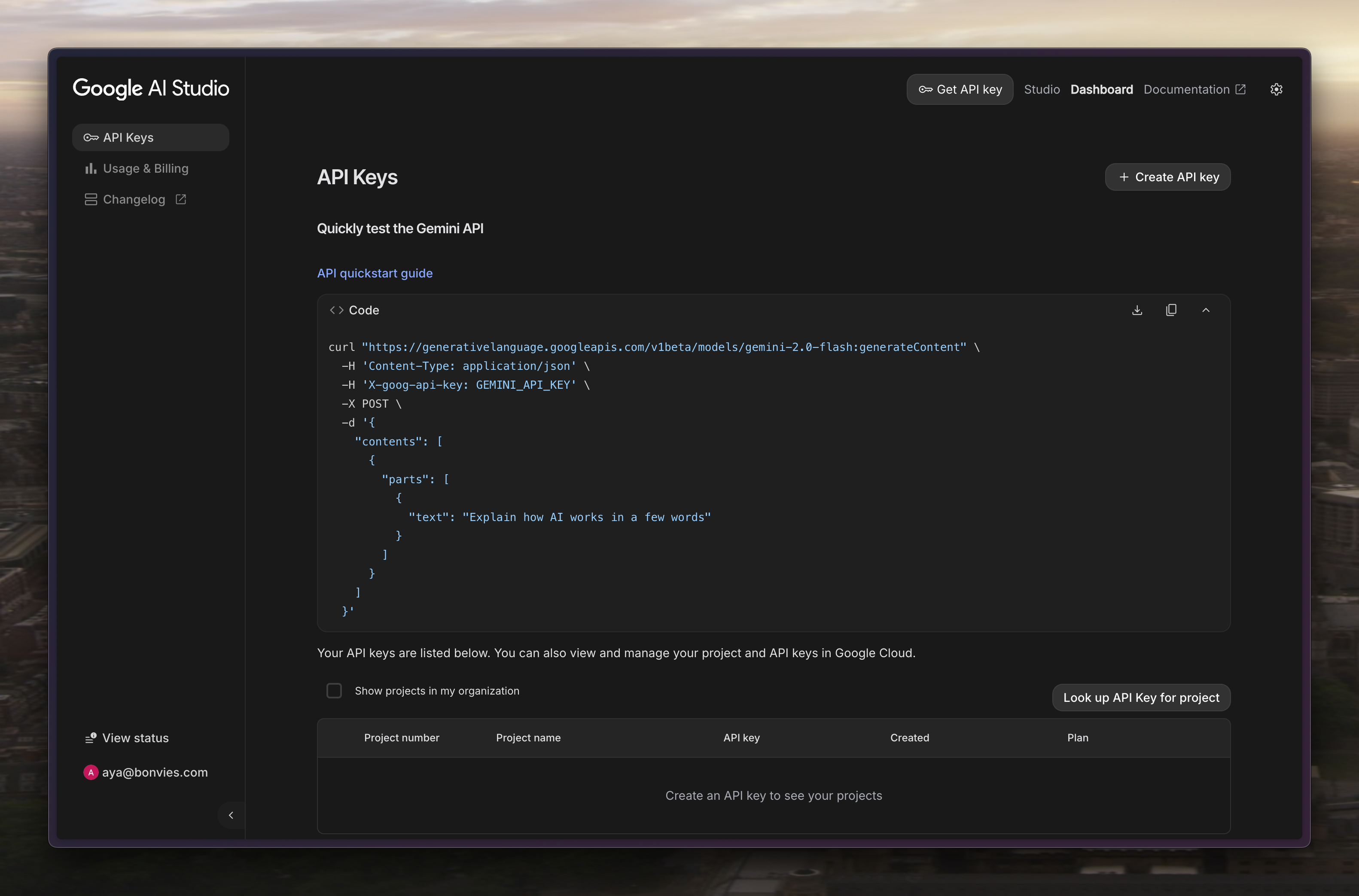Open Usage & Billing page
The height and width of the screenshot is (896, 1359).
tap(145, 168)
